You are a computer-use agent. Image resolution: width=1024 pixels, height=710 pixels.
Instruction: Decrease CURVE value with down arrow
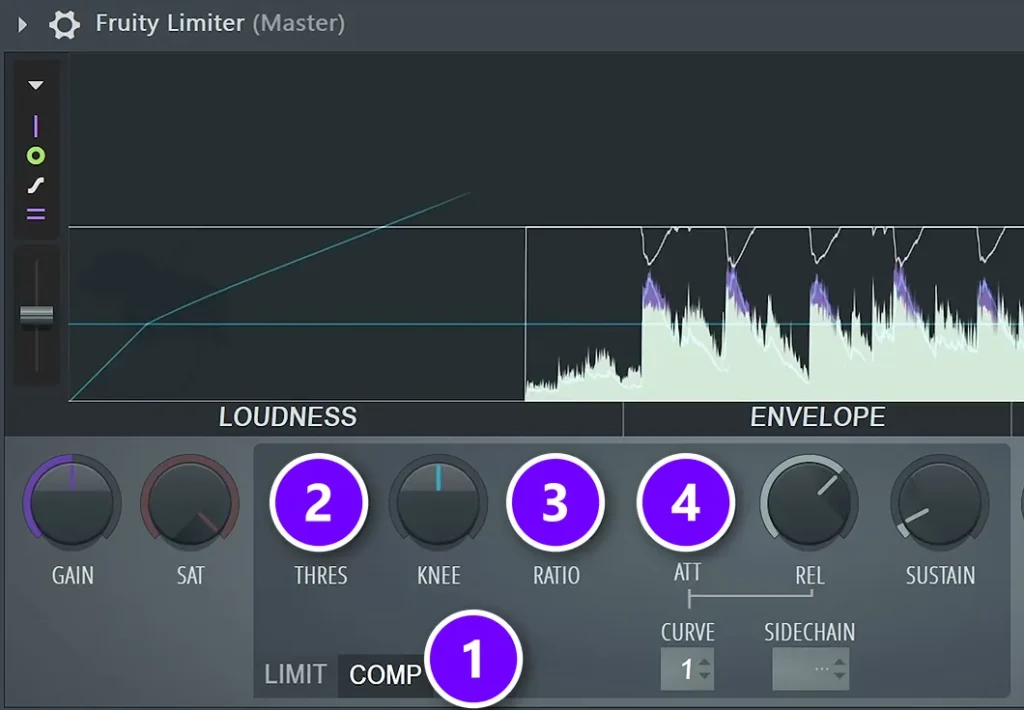(x=704, y=675)
